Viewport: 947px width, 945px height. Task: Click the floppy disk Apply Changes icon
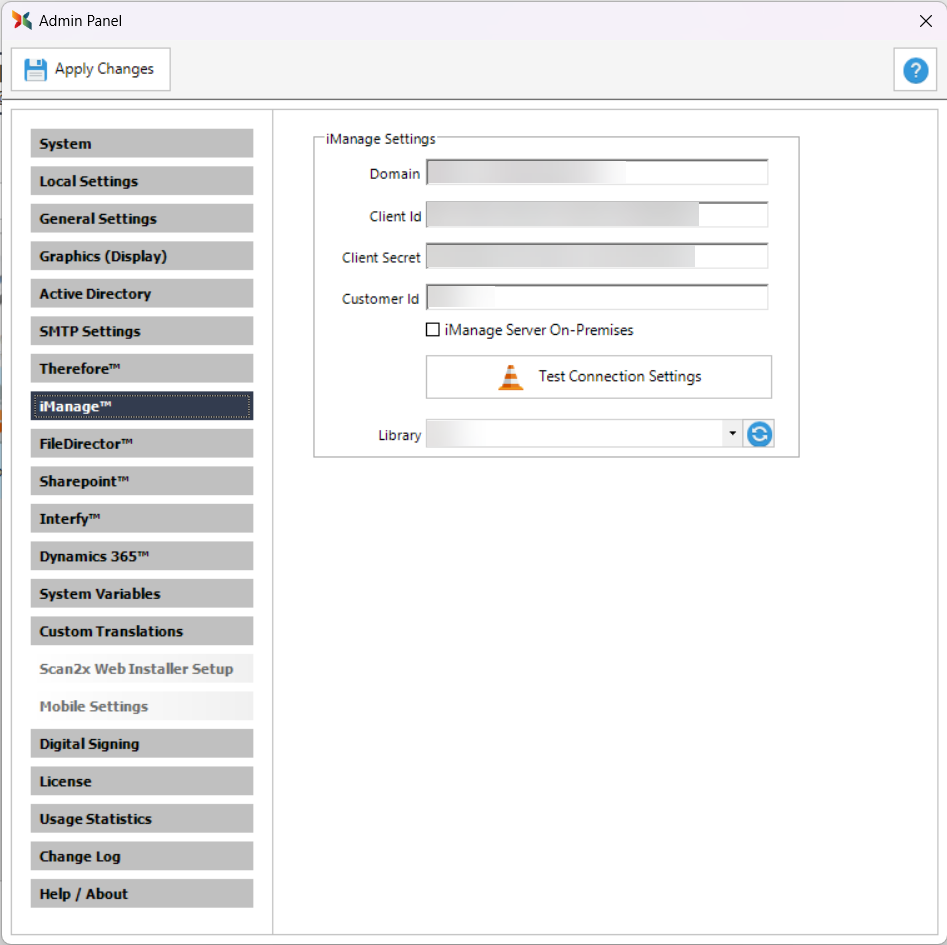36,70
